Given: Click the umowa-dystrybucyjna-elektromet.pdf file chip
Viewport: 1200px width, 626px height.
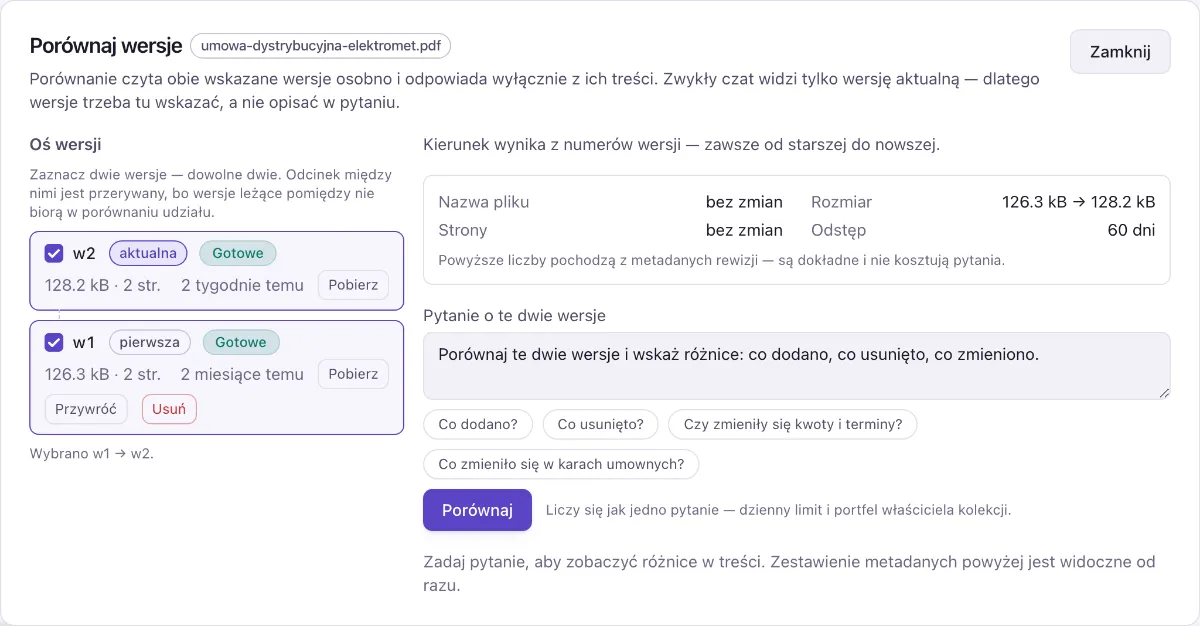Looking at the screenshot, I should point(321,46).
